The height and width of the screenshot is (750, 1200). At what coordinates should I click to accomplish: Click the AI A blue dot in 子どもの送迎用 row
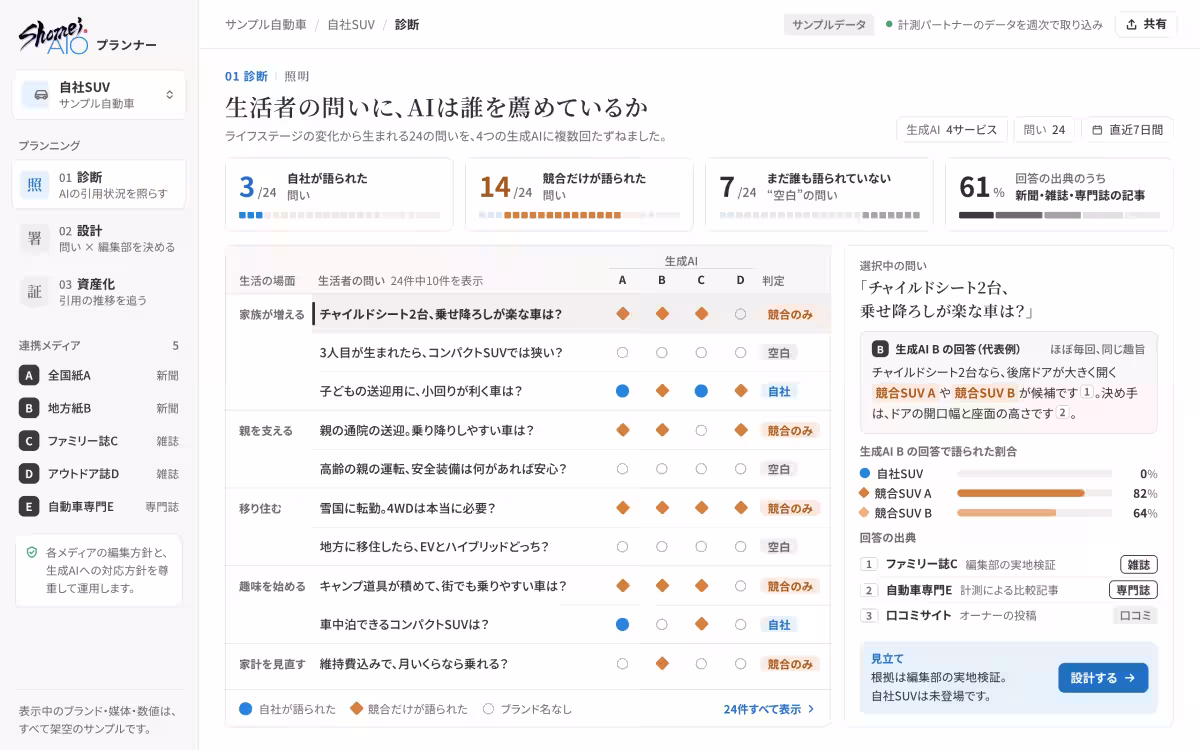(x=622, y=391)
